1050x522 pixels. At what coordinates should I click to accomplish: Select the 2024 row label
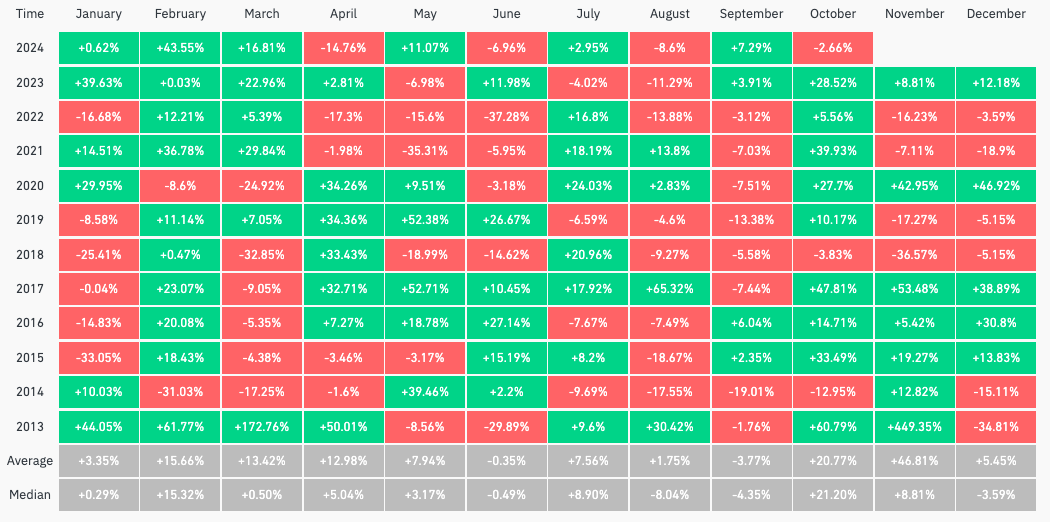click(x=30, y=48)
